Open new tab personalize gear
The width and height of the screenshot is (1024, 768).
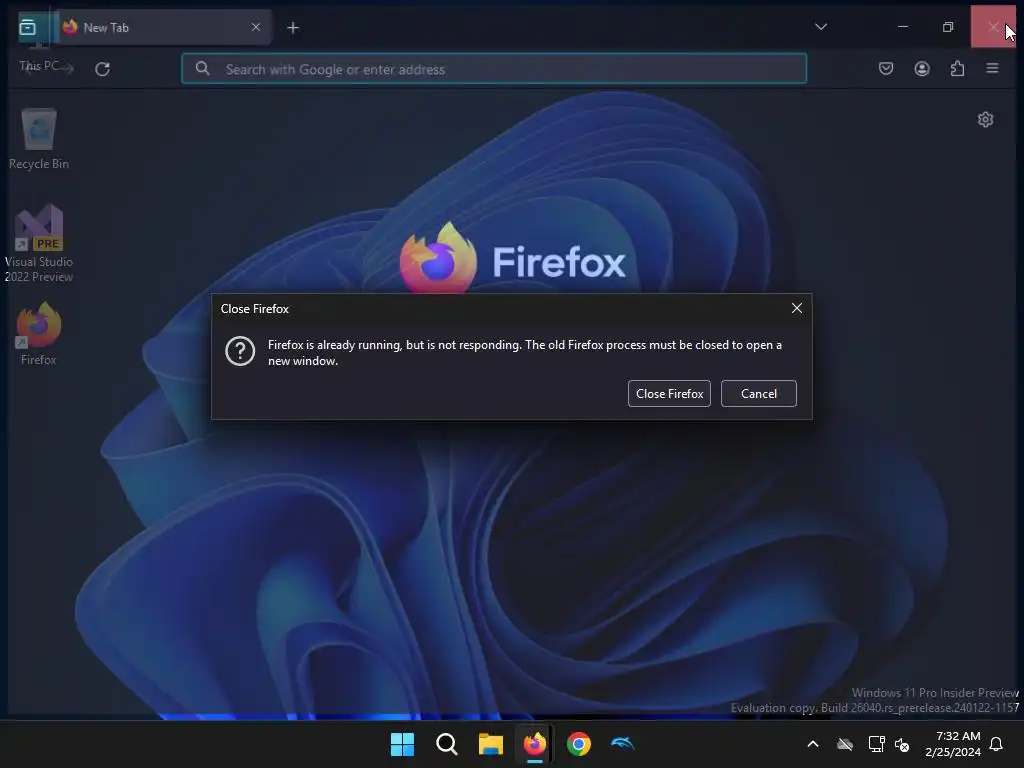[x=985, y=120]
